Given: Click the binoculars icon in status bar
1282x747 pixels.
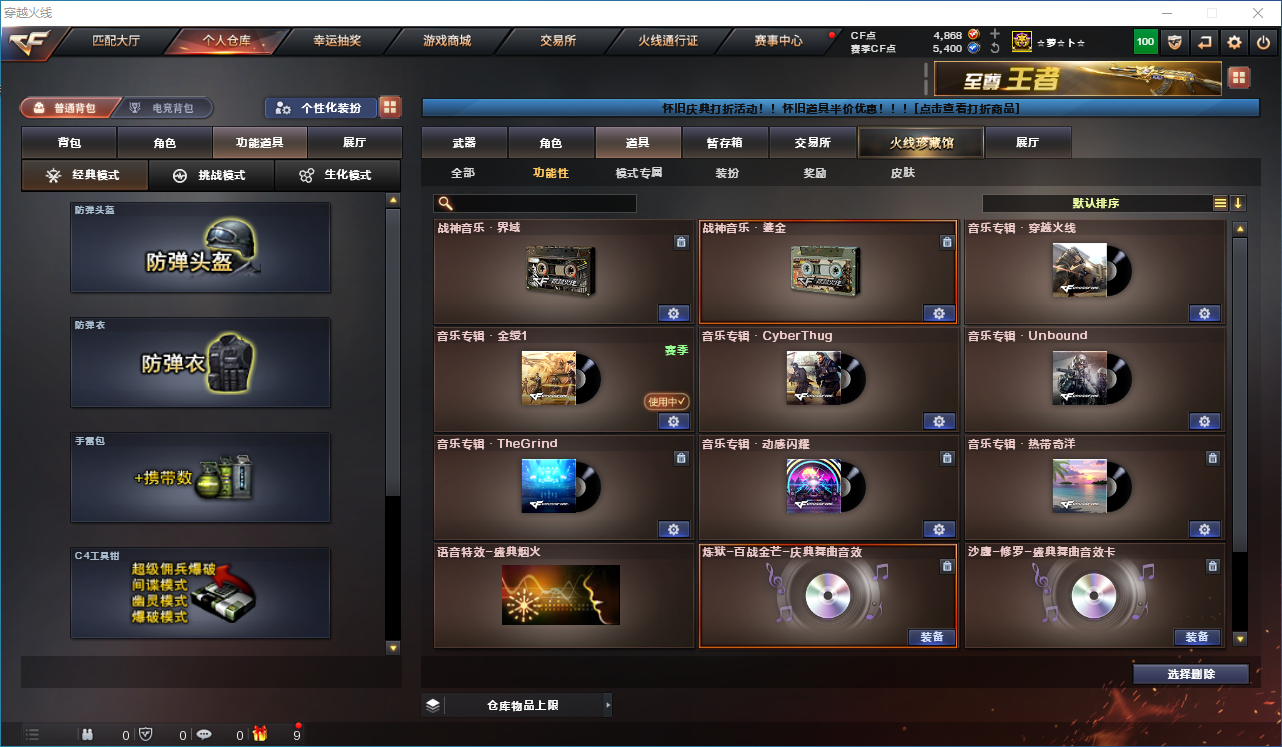Looking at the screenshot, I should click(88, 734).
